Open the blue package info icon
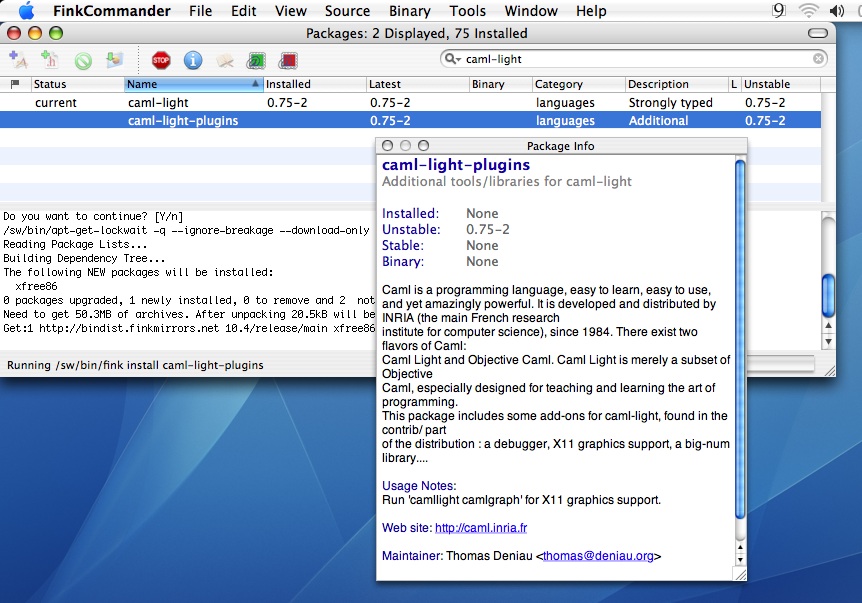The width and height of the screenshot is (862, 603). point(193,60)
